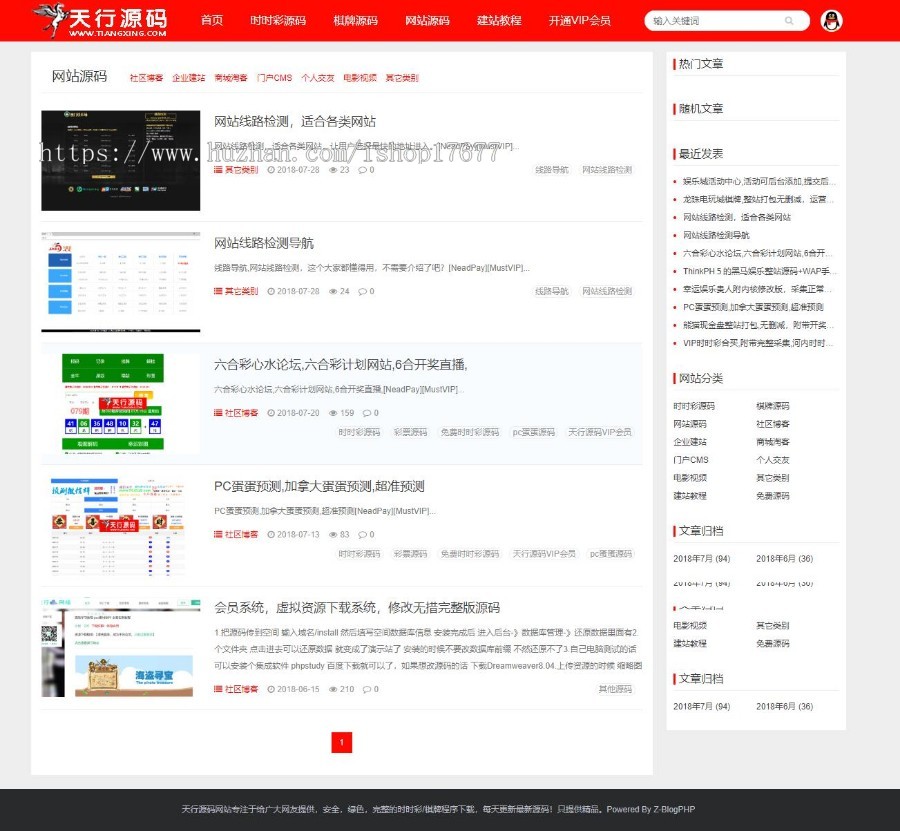Open recent post 娱乐城活动中心 in sidebar
Image resolution: width=900 pixels, height=831 pixels.
759,181
